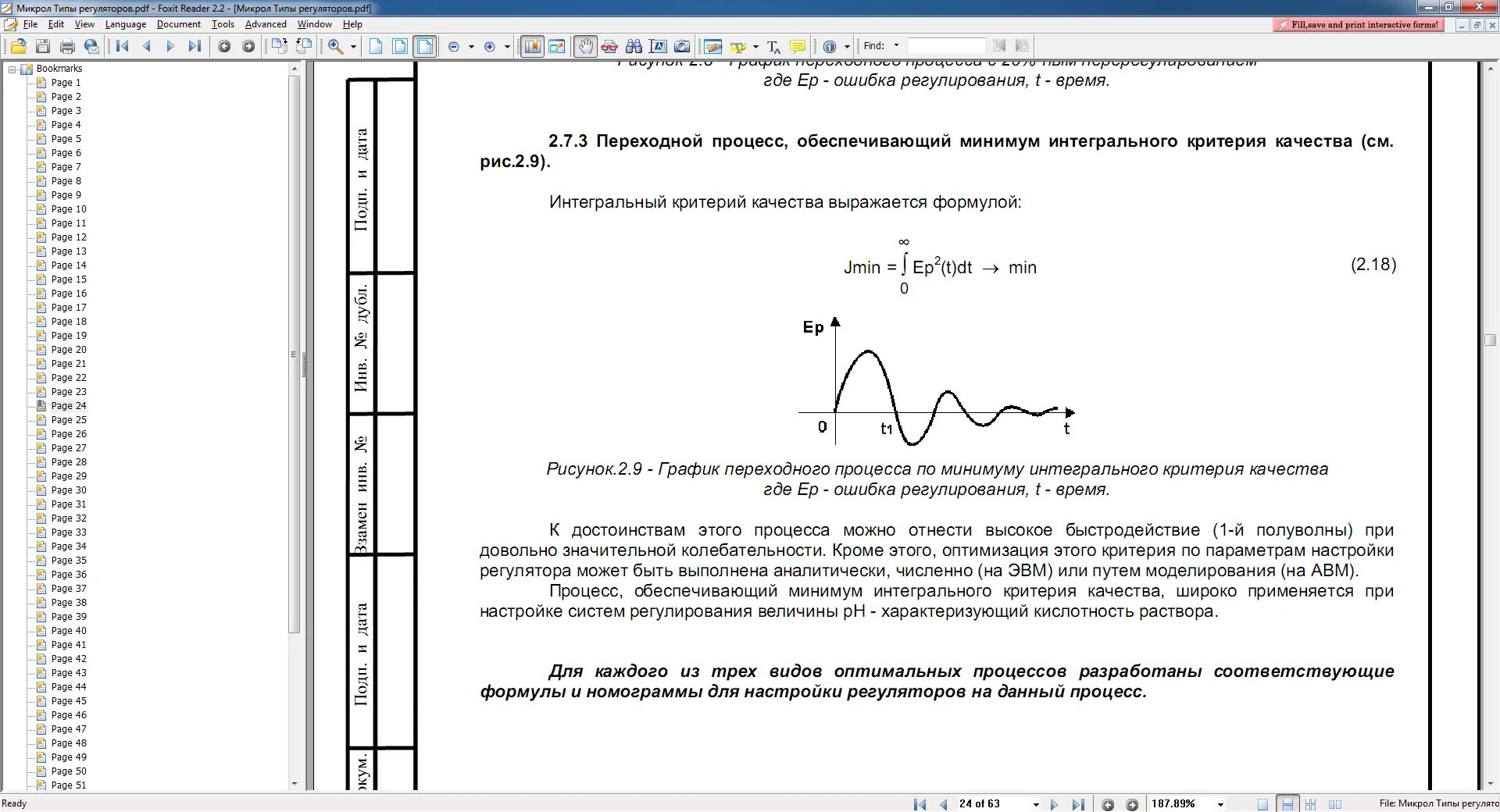
Task: Click the document vertical scrollbar thumb
Action: point(1490,340)
